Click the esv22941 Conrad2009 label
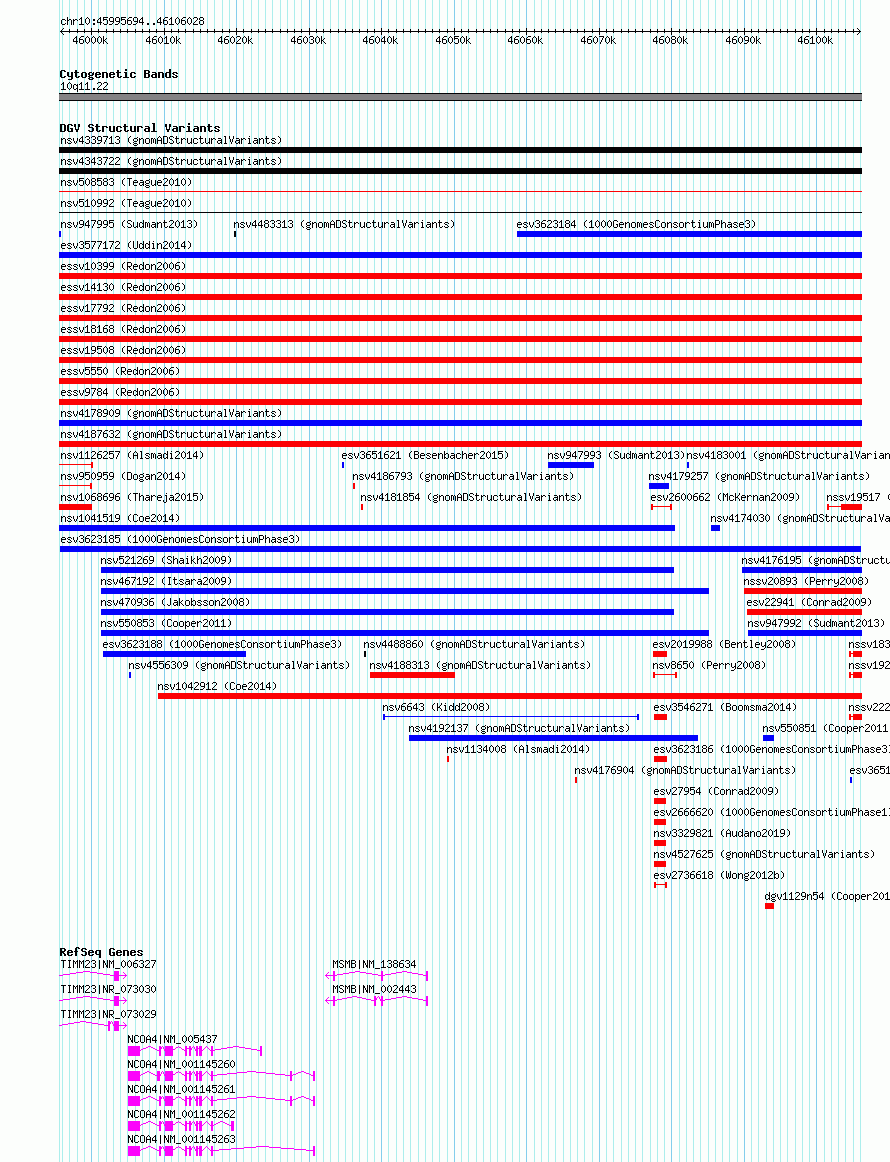Image resolution: width=890 pixels, height=1162 pixels. 809,602
